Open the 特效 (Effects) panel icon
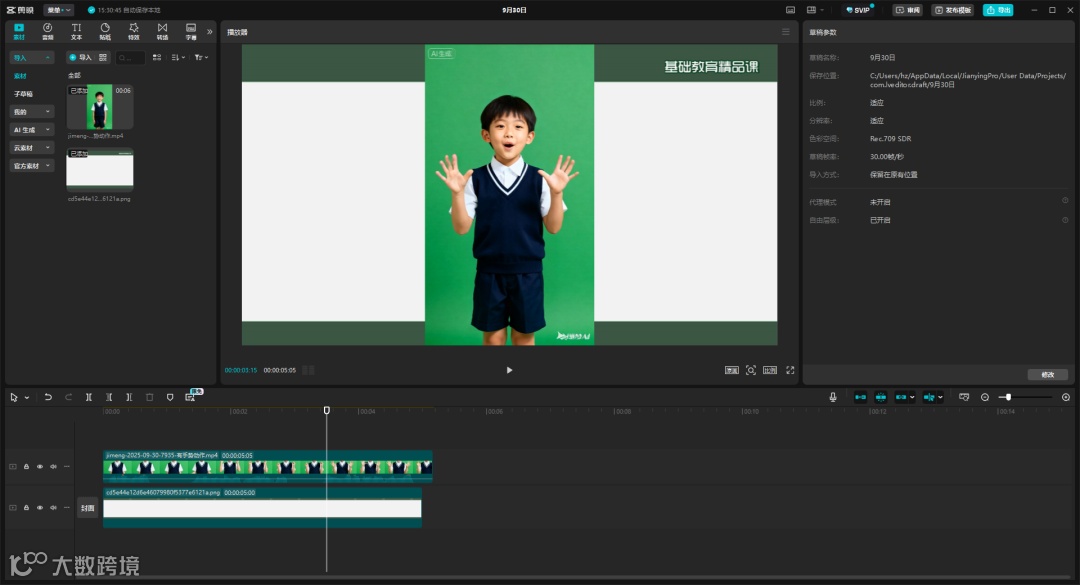The width and height of the screenshot is (1080, 585). pyautogui.click(x=134, y=31)
